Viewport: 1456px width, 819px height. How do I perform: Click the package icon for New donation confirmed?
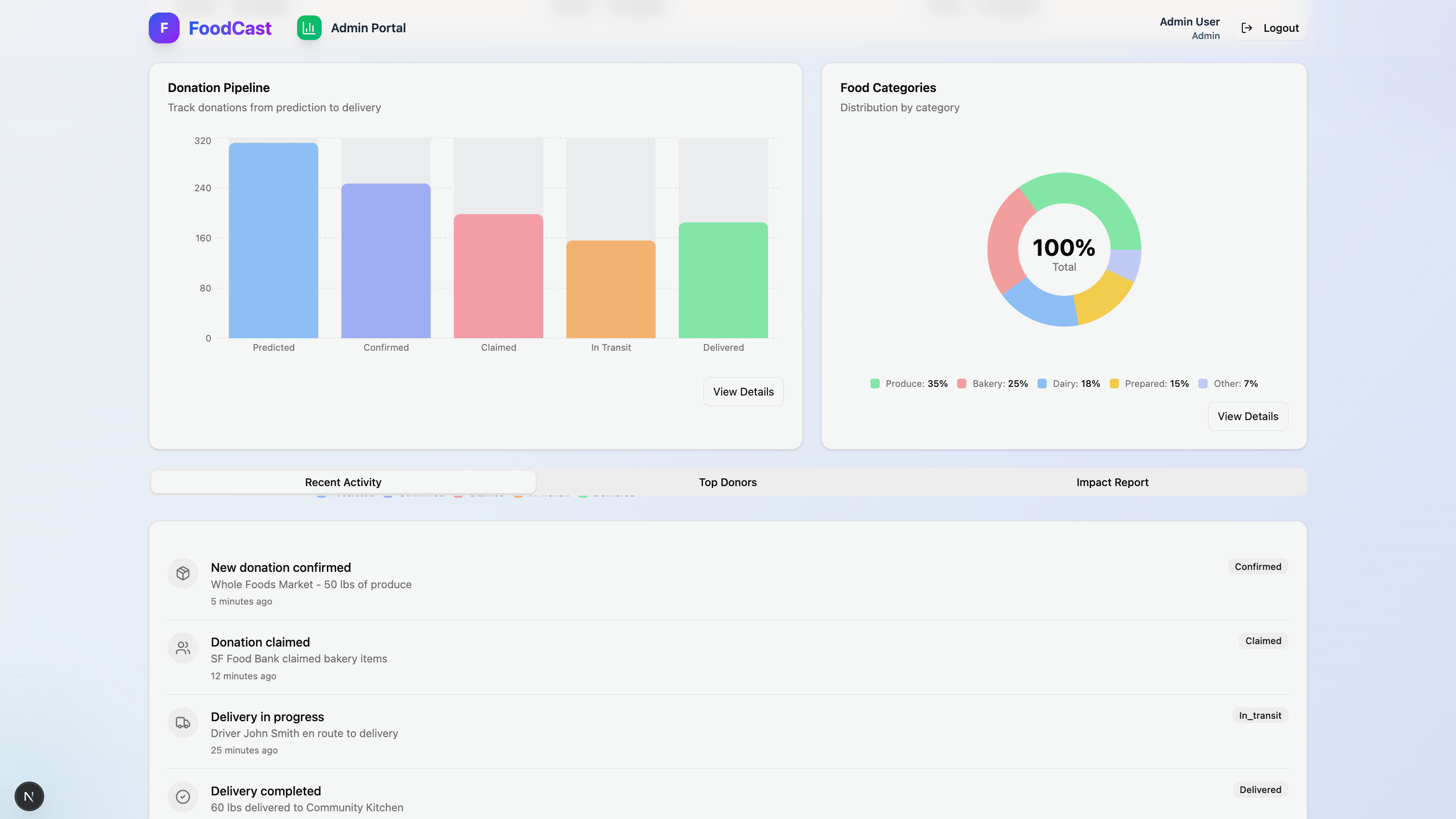point(182,573)
